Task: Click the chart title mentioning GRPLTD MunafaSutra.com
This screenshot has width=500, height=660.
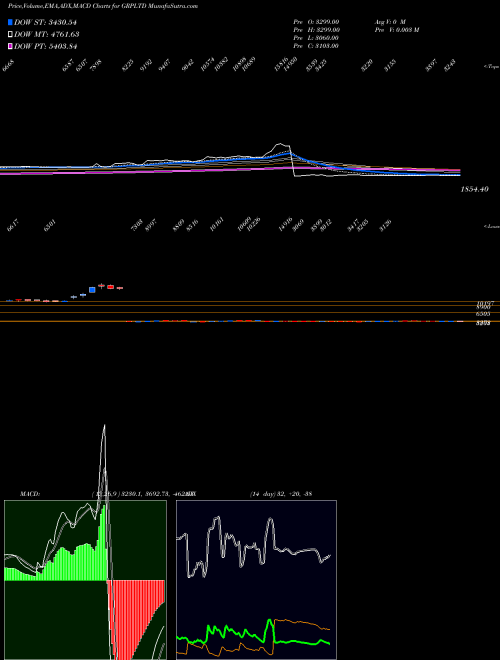Action: click(103, 6)
